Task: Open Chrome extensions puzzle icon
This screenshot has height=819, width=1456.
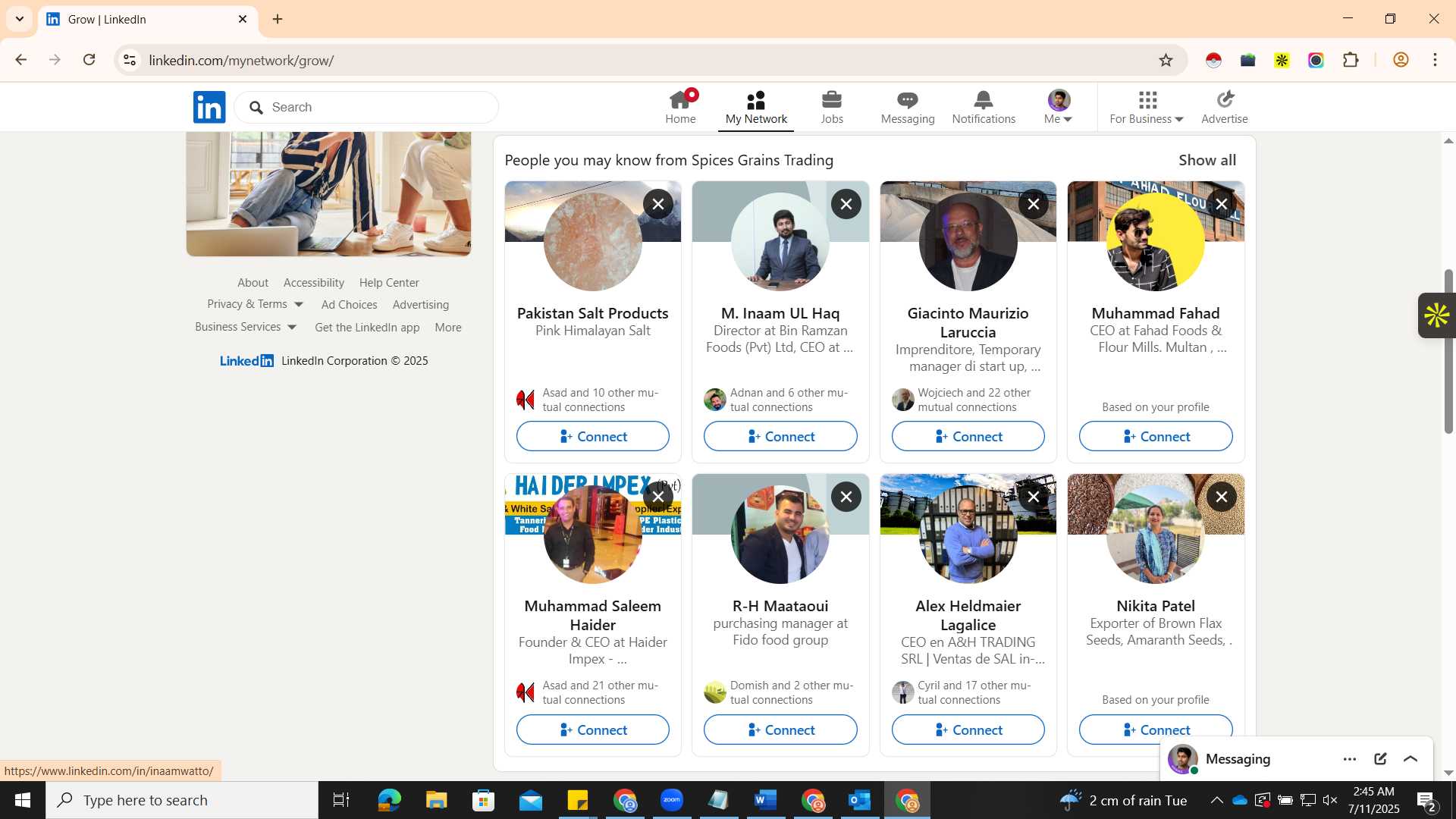Action: pyautogui.click(x=1351, y=60)
